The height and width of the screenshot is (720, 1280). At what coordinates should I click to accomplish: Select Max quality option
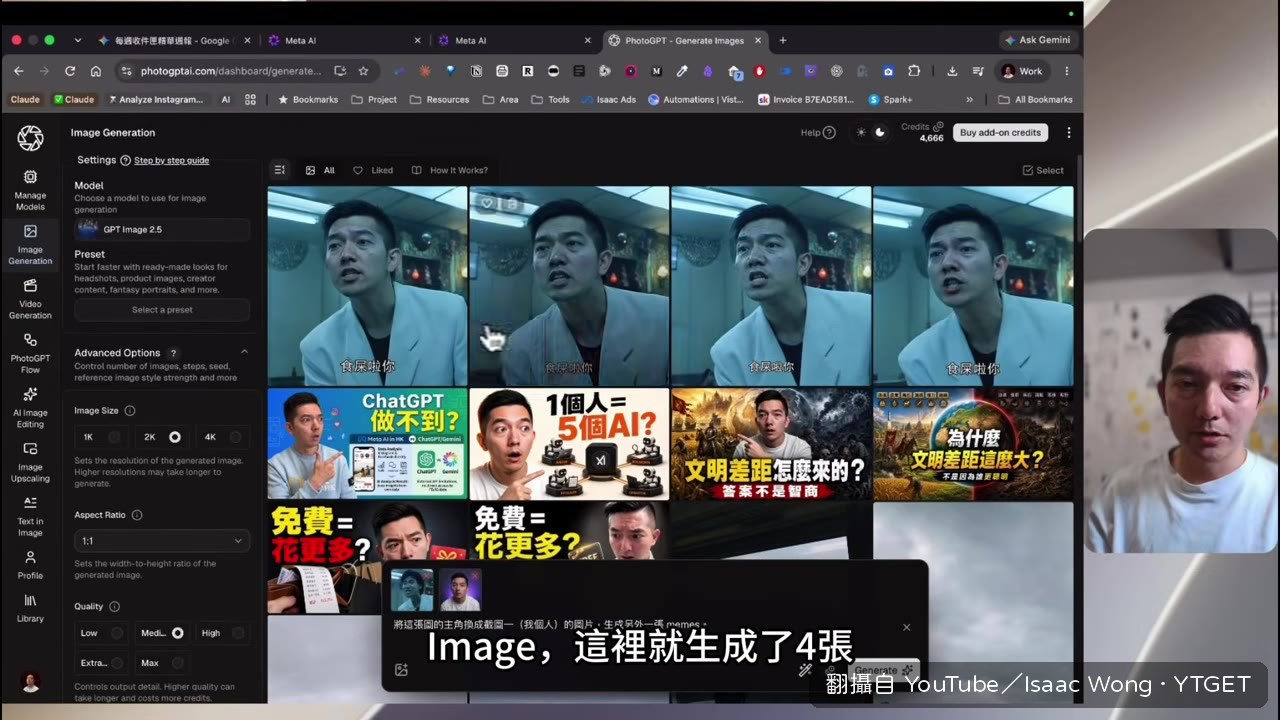click(163, 663)
